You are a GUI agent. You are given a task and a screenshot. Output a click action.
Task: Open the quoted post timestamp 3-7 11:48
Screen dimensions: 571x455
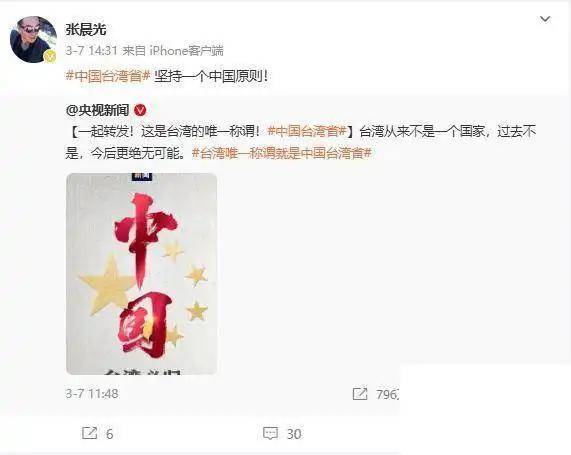pos(92,394)
